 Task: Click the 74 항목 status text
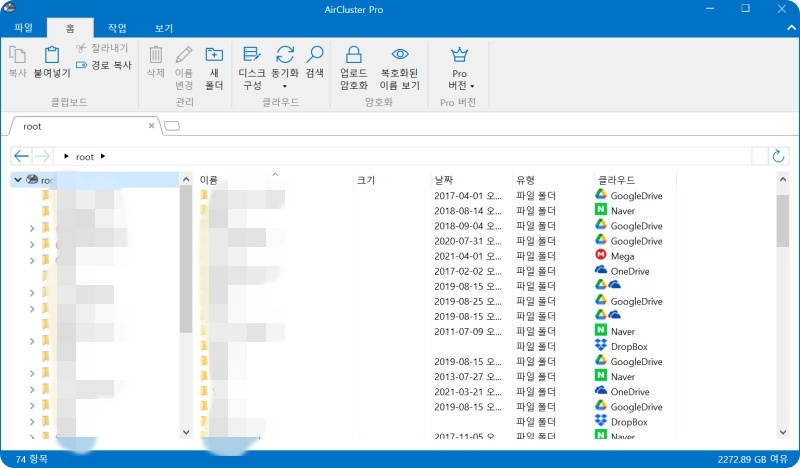tap(31, 459)
